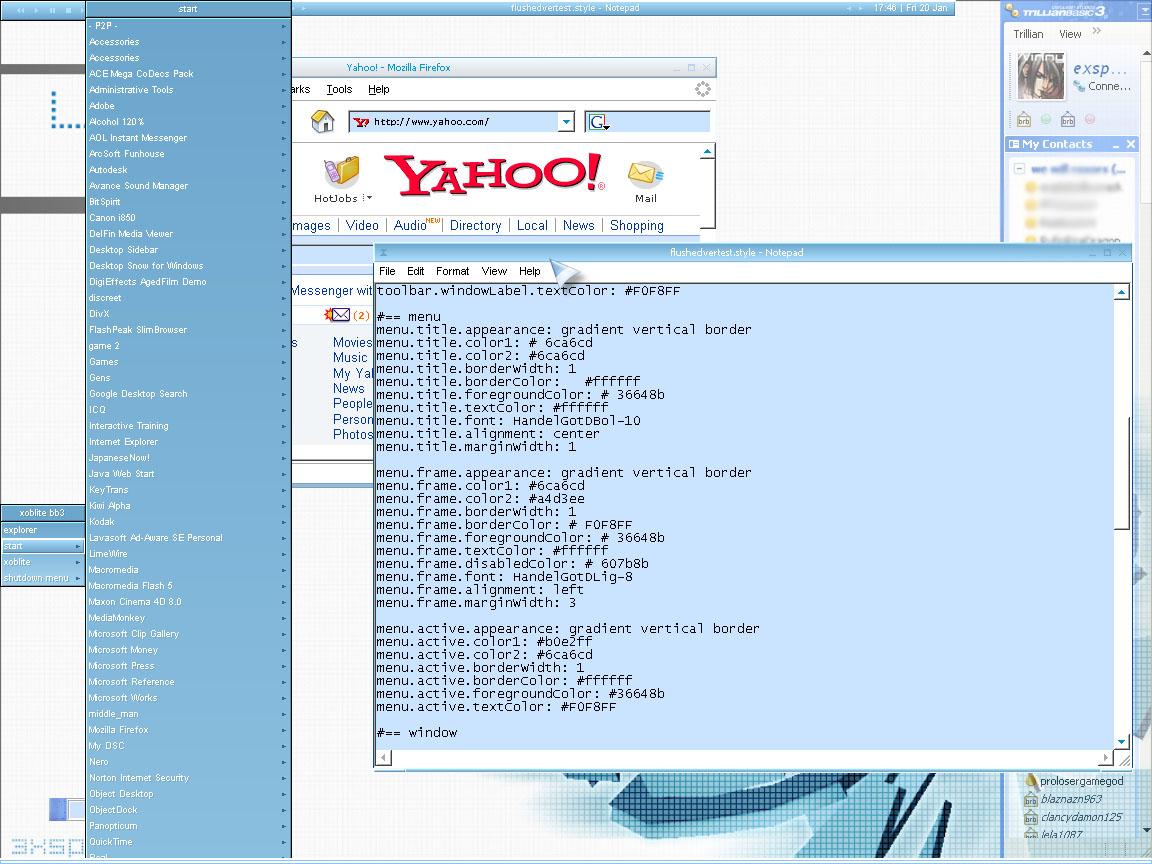Viewport: 1152px width, 864px height.
Task: Click the first brb away status icon
Action: pos(1024,120)
